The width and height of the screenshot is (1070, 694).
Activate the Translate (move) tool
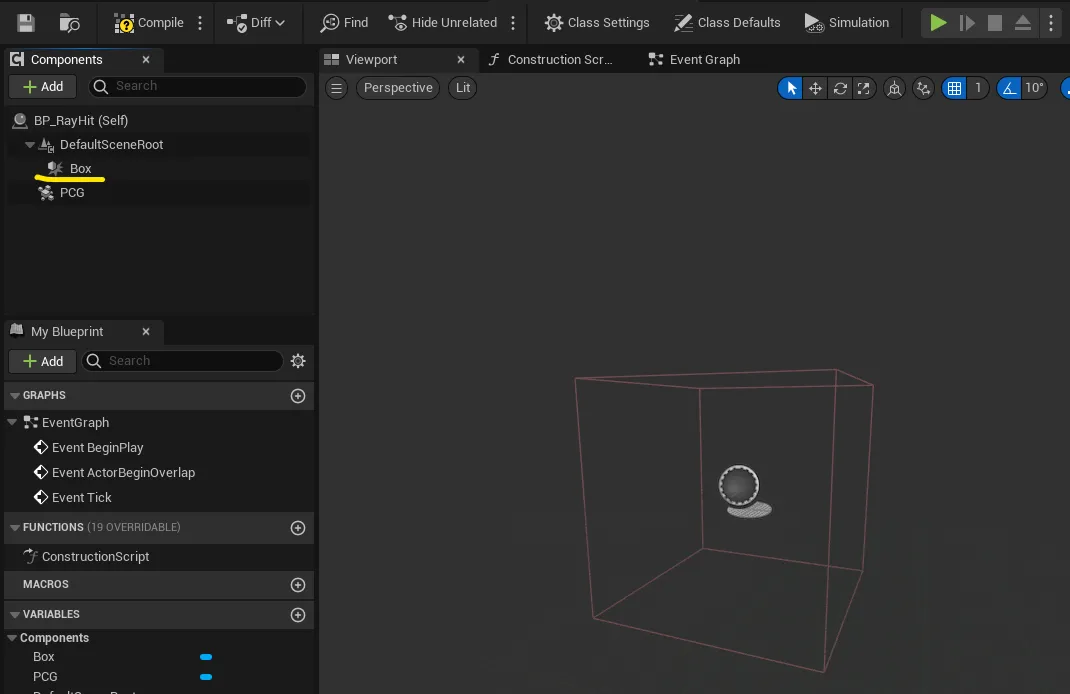click(x=815, y=88)
